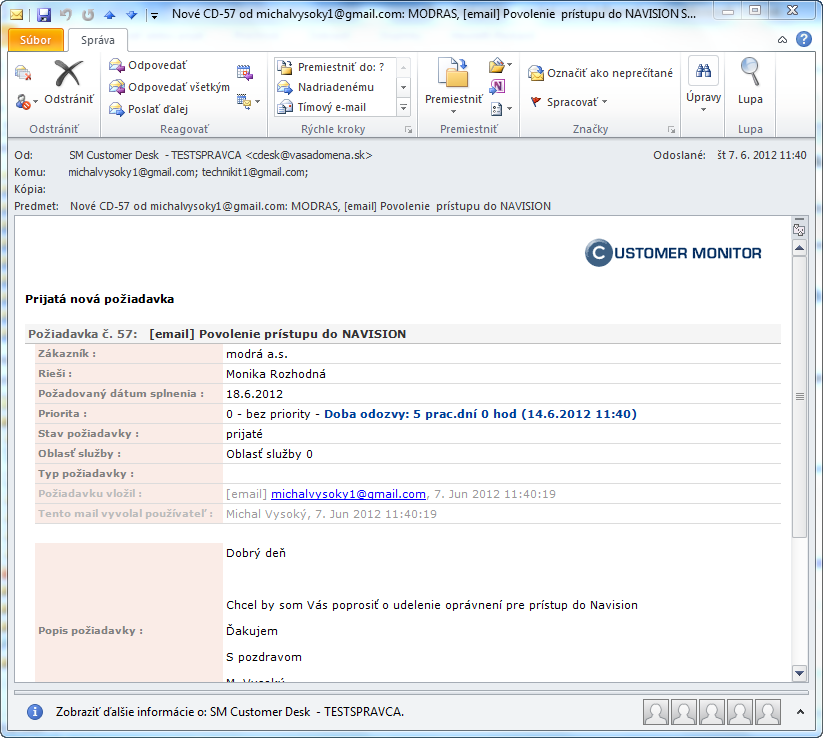823x738 pixels.
Task: Click Odpovedať to reply
Action: pyautogui.click(x=148, y=65)
